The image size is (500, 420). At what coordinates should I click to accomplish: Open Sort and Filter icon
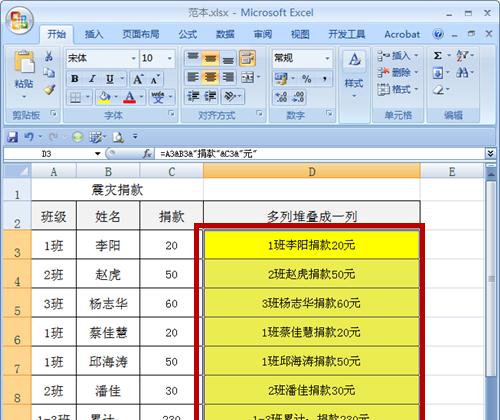pos(463,55)
